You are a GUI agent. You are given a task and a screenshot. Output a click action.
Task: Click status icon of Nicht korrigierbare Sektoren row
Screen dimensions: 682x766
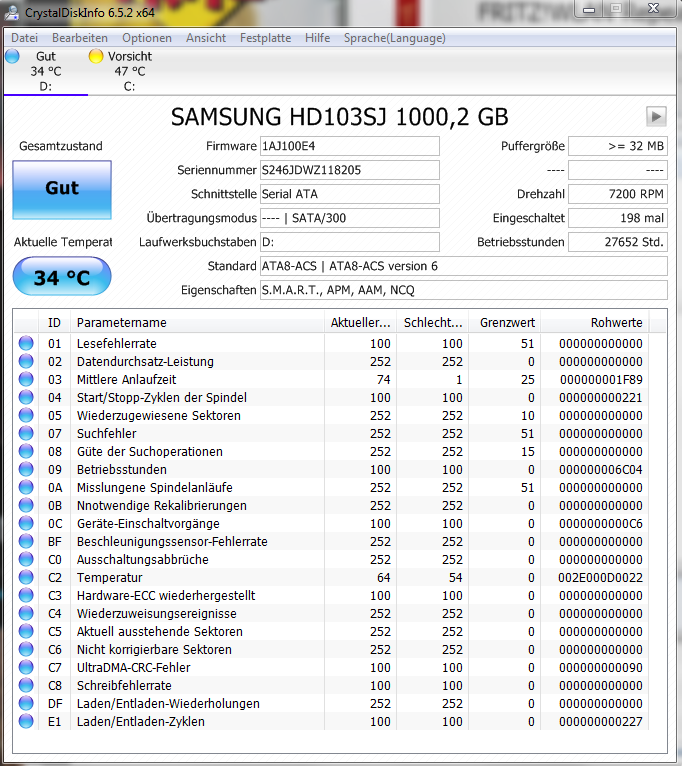26,649
